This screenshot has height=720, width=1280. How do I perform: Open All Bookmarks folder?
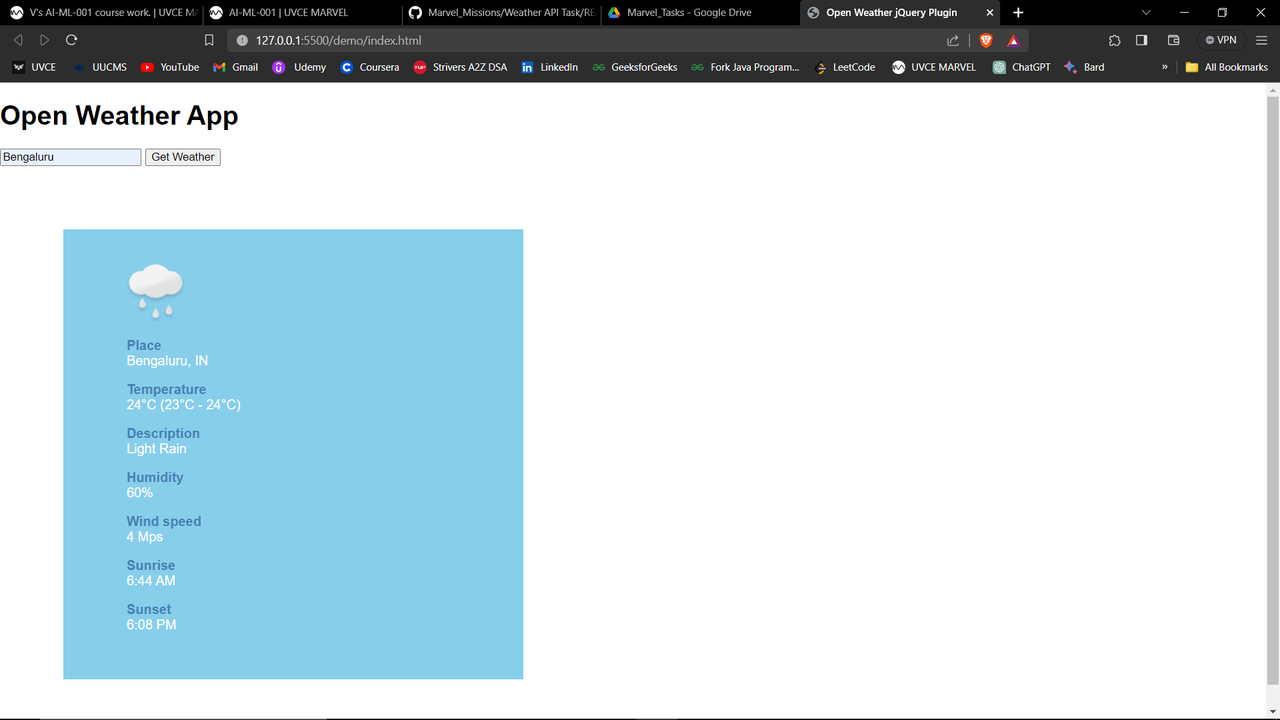(1227, 67)
